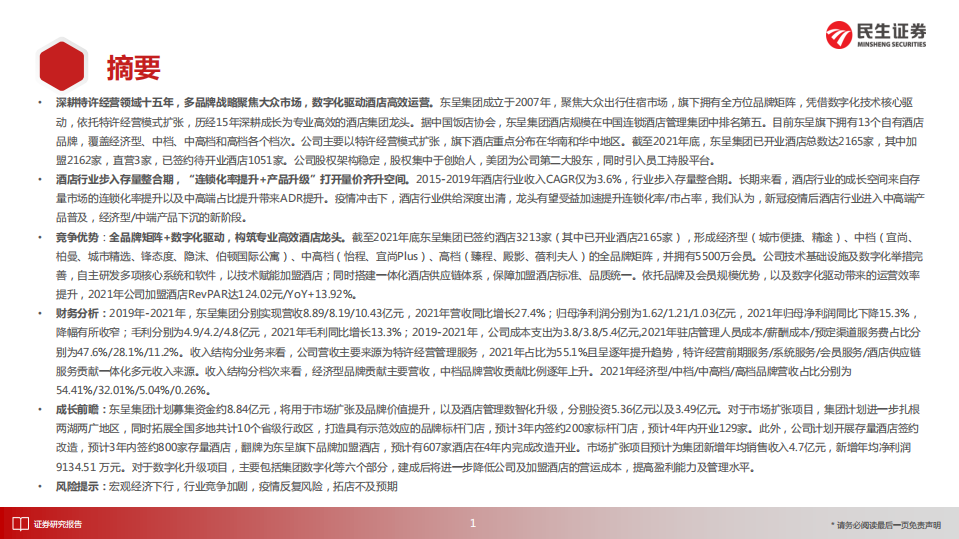Click the 财务分析 bullet heading
Image resolution: width=959 pixels, height=539 pixels.
click(77, 313)
